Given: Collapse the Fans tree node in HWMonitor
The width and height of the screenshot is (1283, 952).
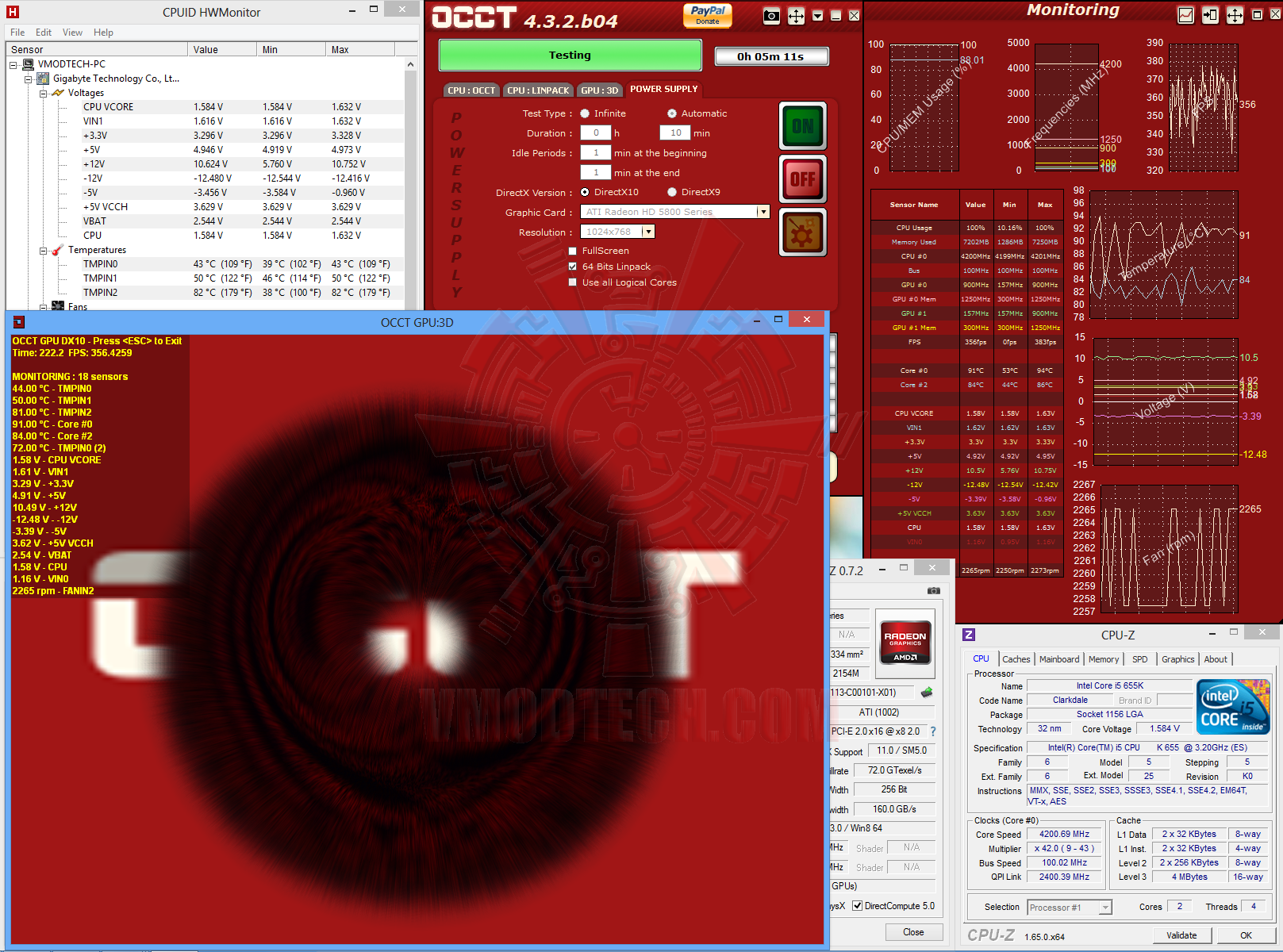Looking at the screenshot, I should [x=44, y=307].
